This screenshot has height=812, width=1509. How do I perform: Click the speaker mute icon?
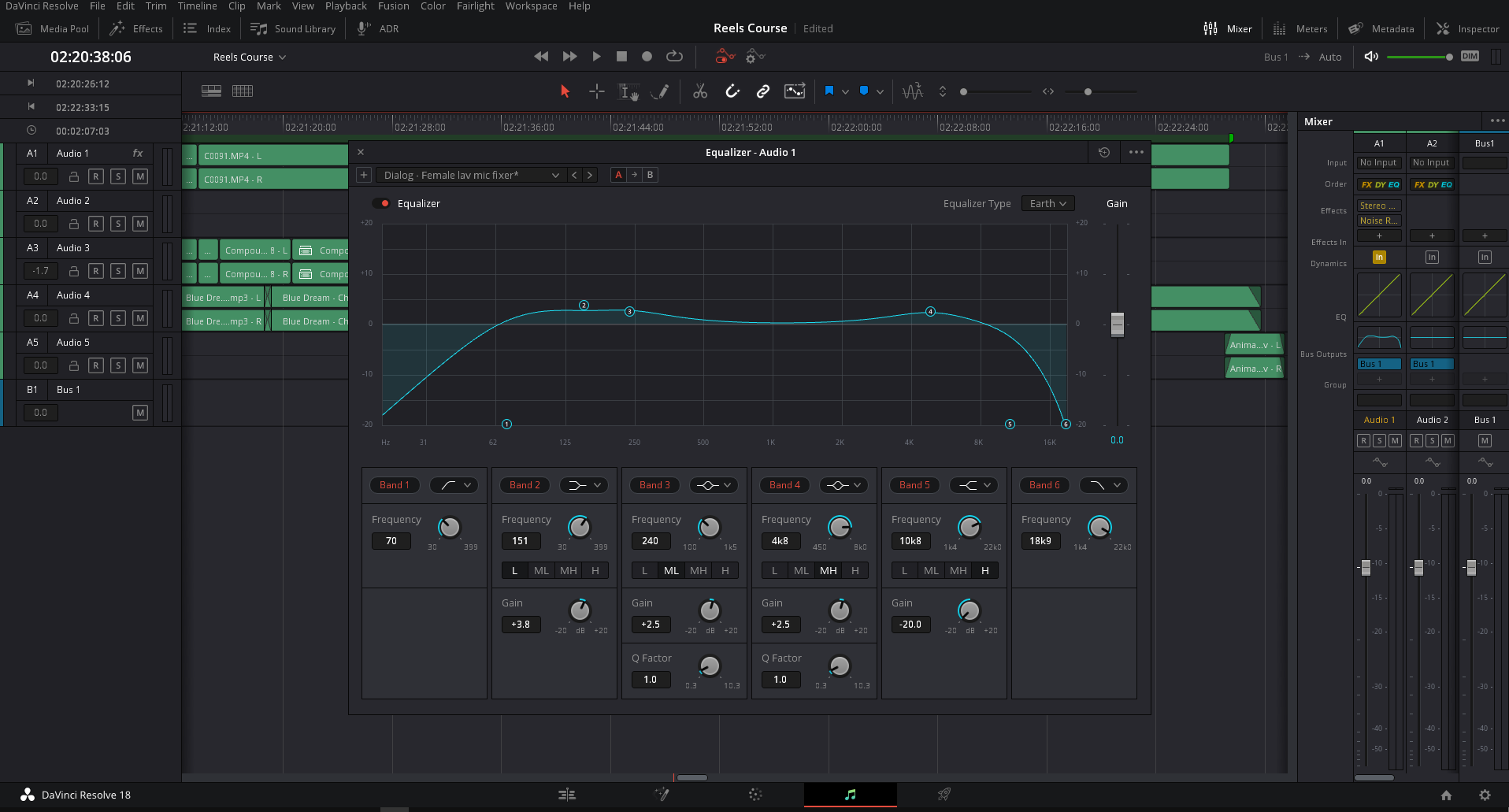coord(1371,57)
